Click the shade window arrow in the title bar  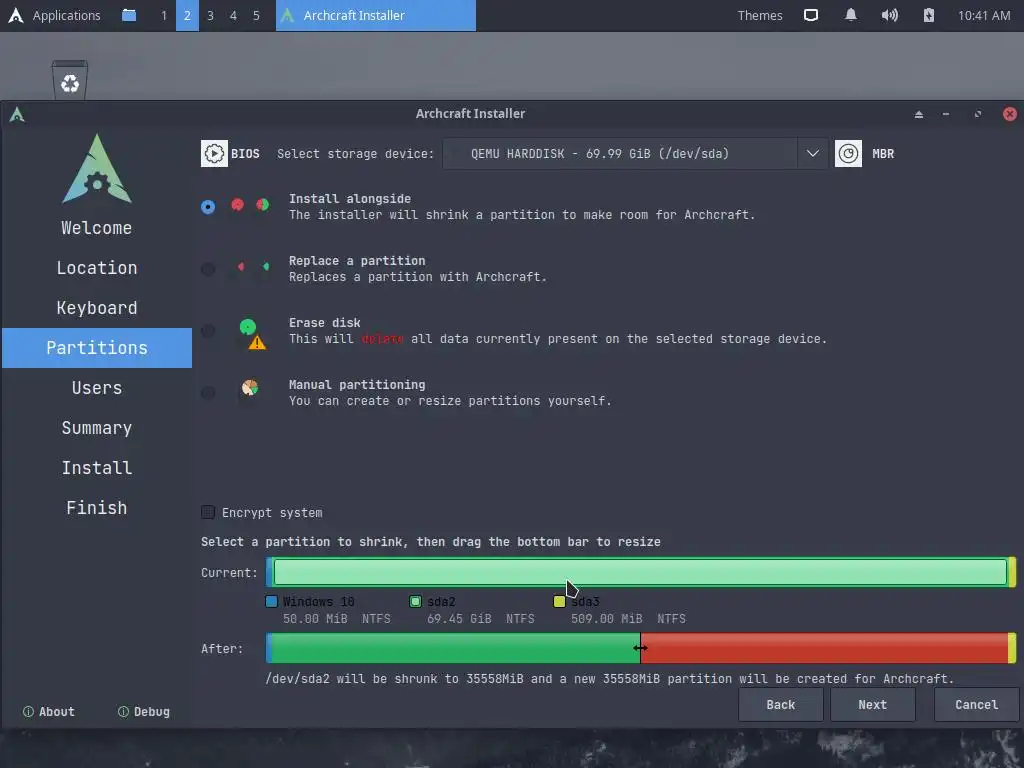coord(919,114)
